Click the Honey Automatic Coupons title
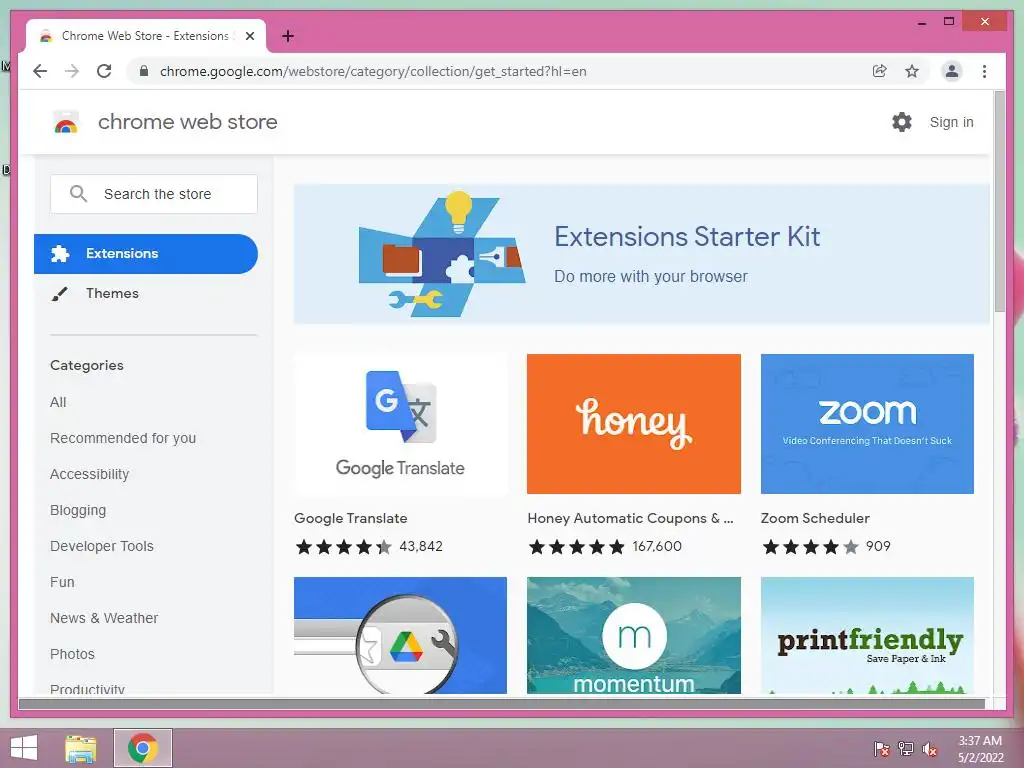Screen dimensions: 1024x768 click(x=630, y=518)
